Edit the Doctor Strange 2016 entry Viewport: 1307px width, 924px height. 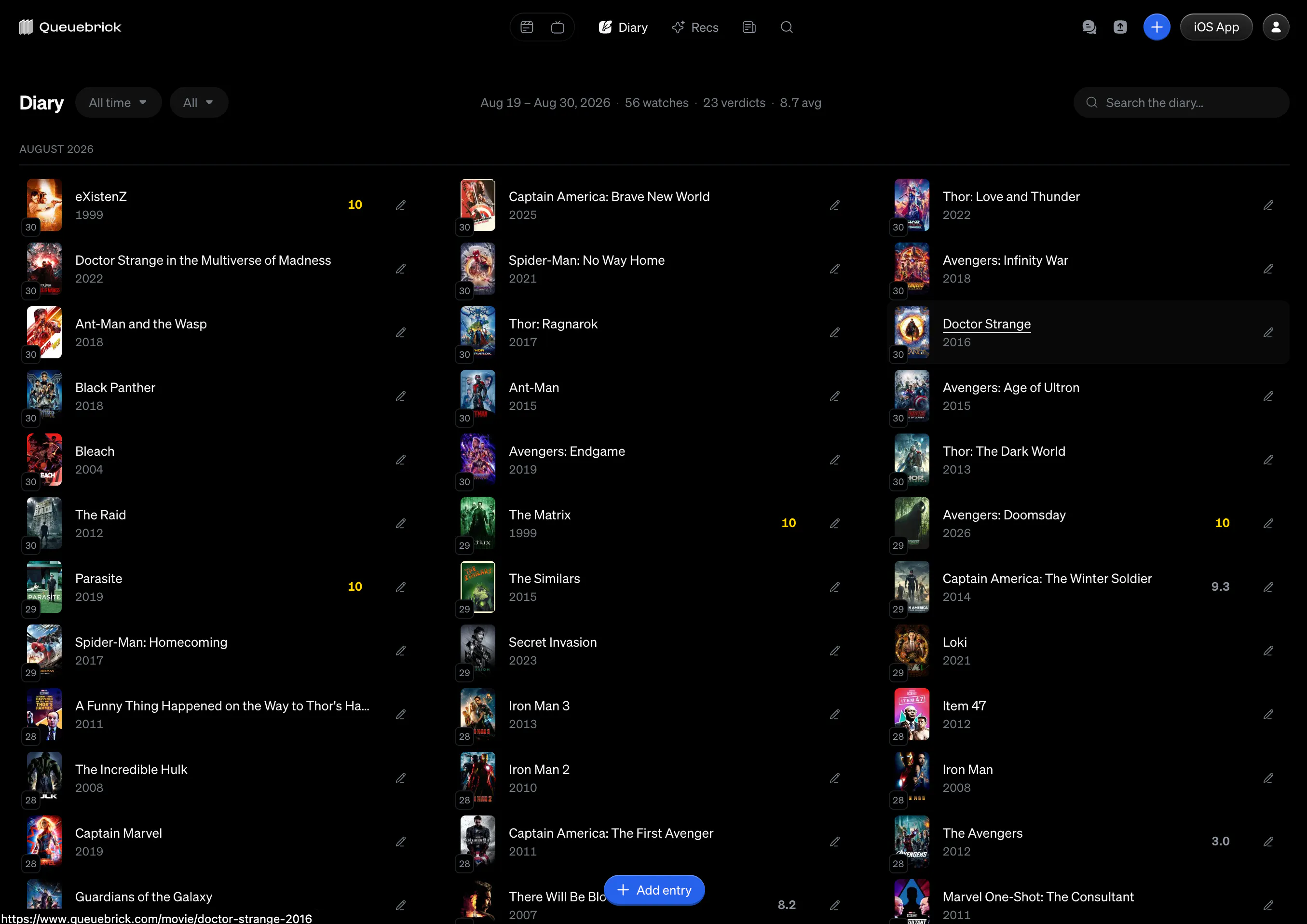(1268, 332)
